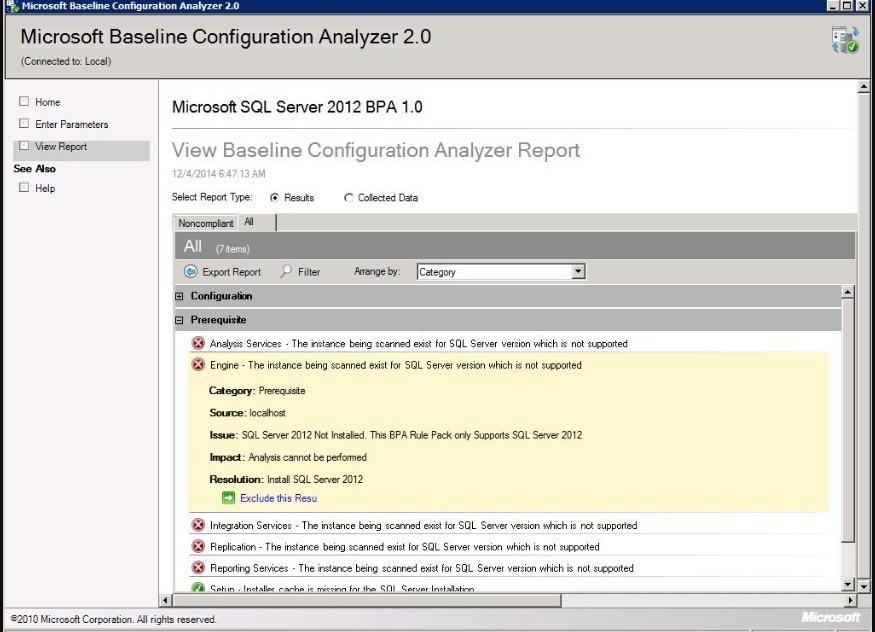Click the outer page scroll down arrow
The image size is (875, 632).
tap(863, 586)
